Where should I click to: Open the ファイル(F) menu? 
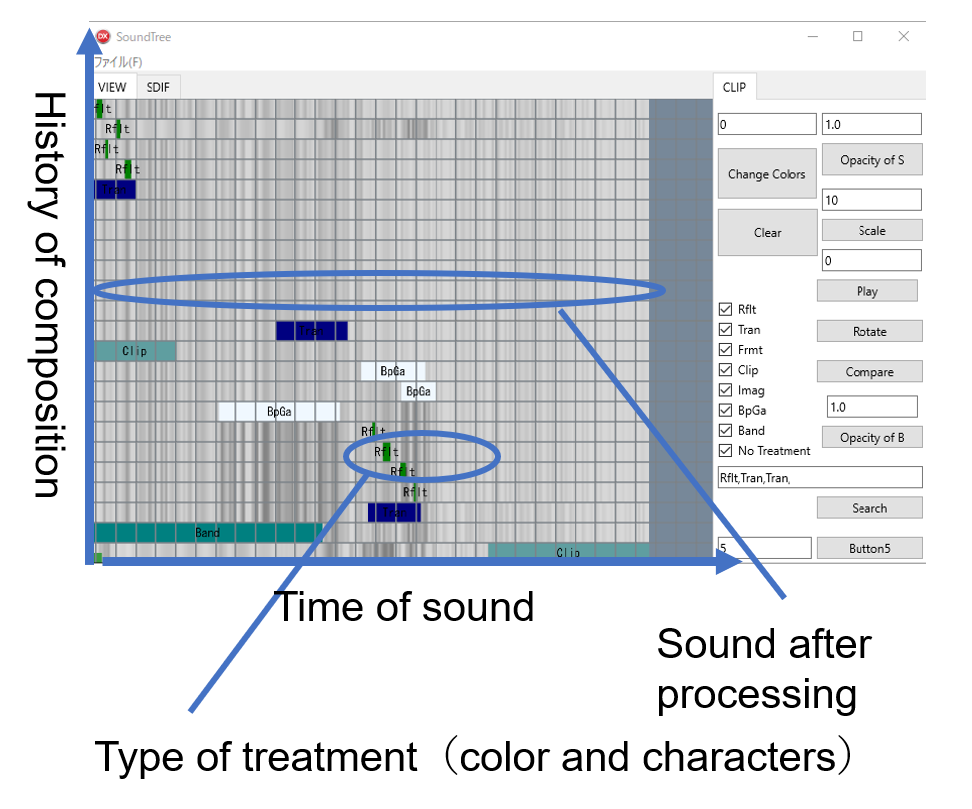(118, 62)
